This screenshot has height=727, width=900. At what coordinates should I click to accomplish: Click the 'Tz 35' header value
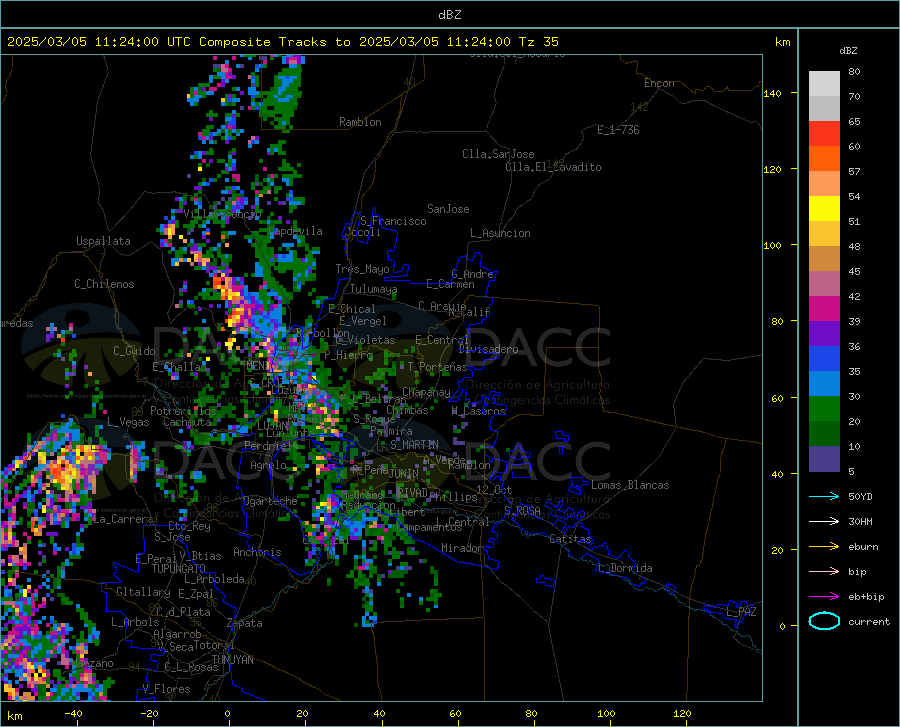[x=538, y=42]
